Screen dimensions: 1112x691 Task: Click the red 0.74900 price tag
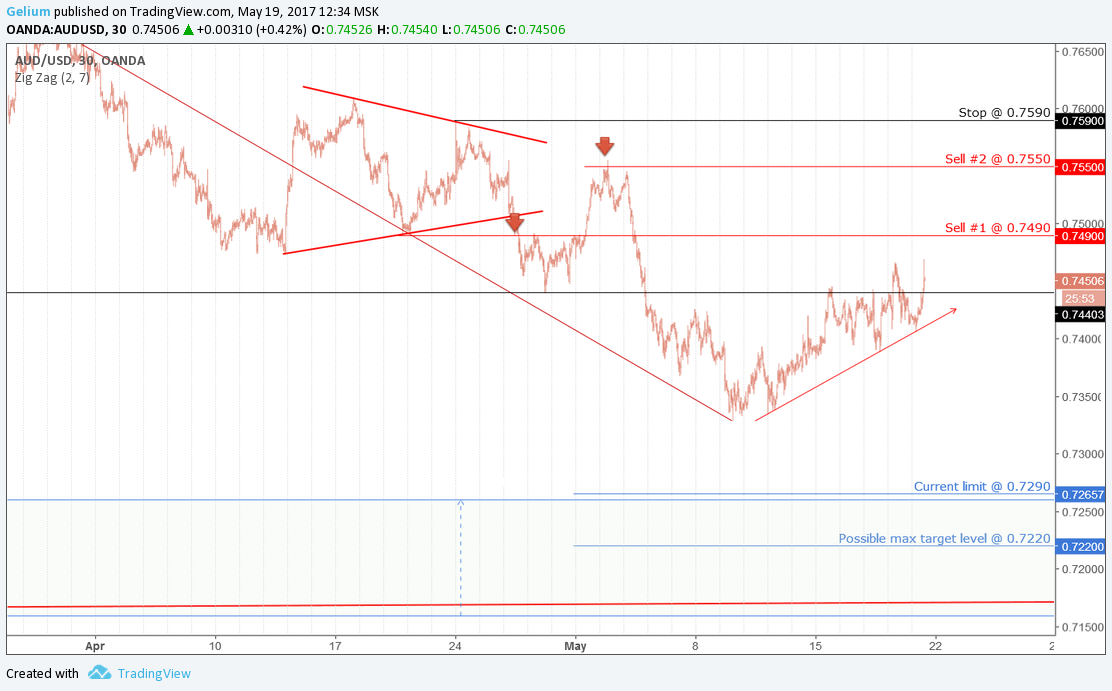(x=1081, y=236)
